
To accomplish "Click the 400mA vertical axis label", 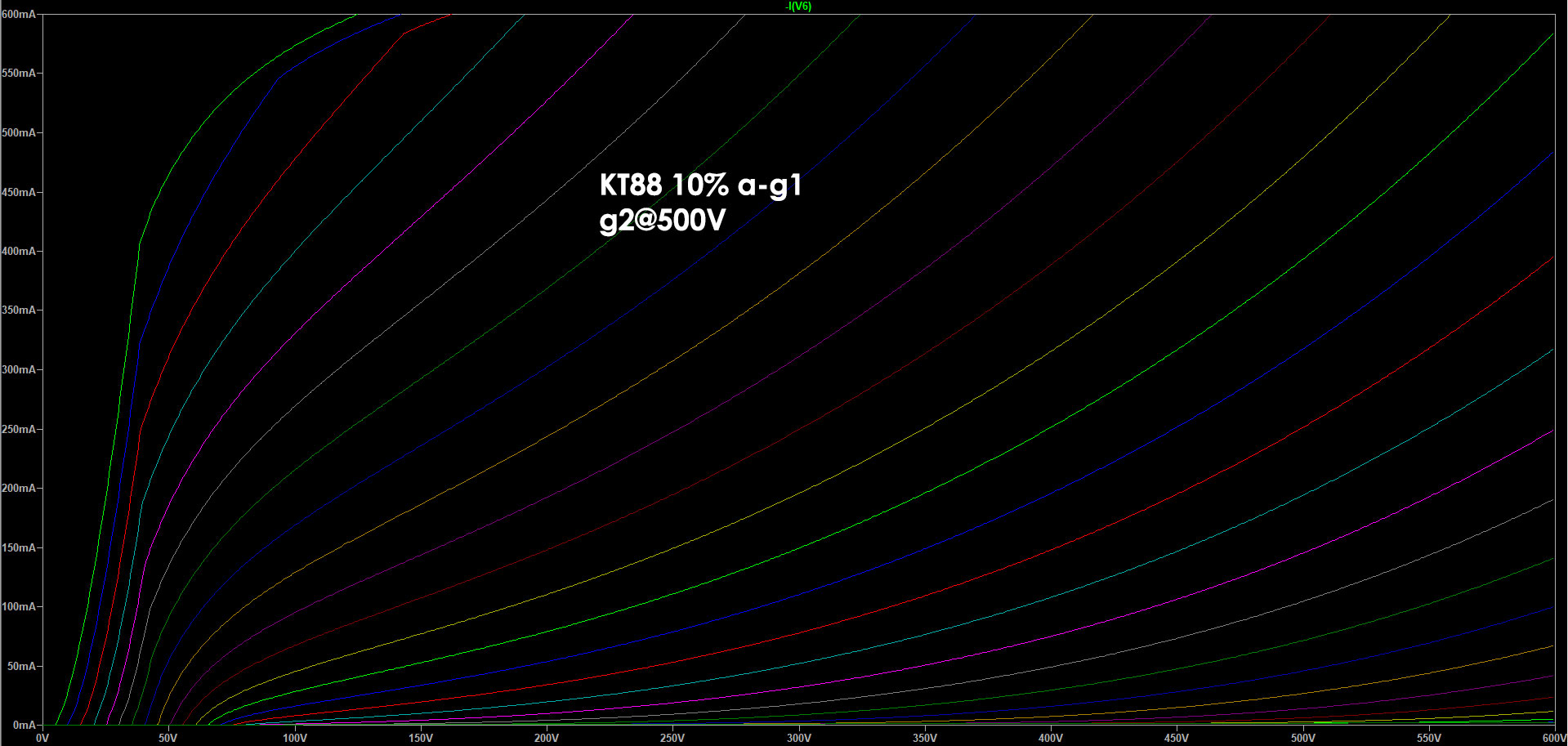I will click(x=18, y=251).
